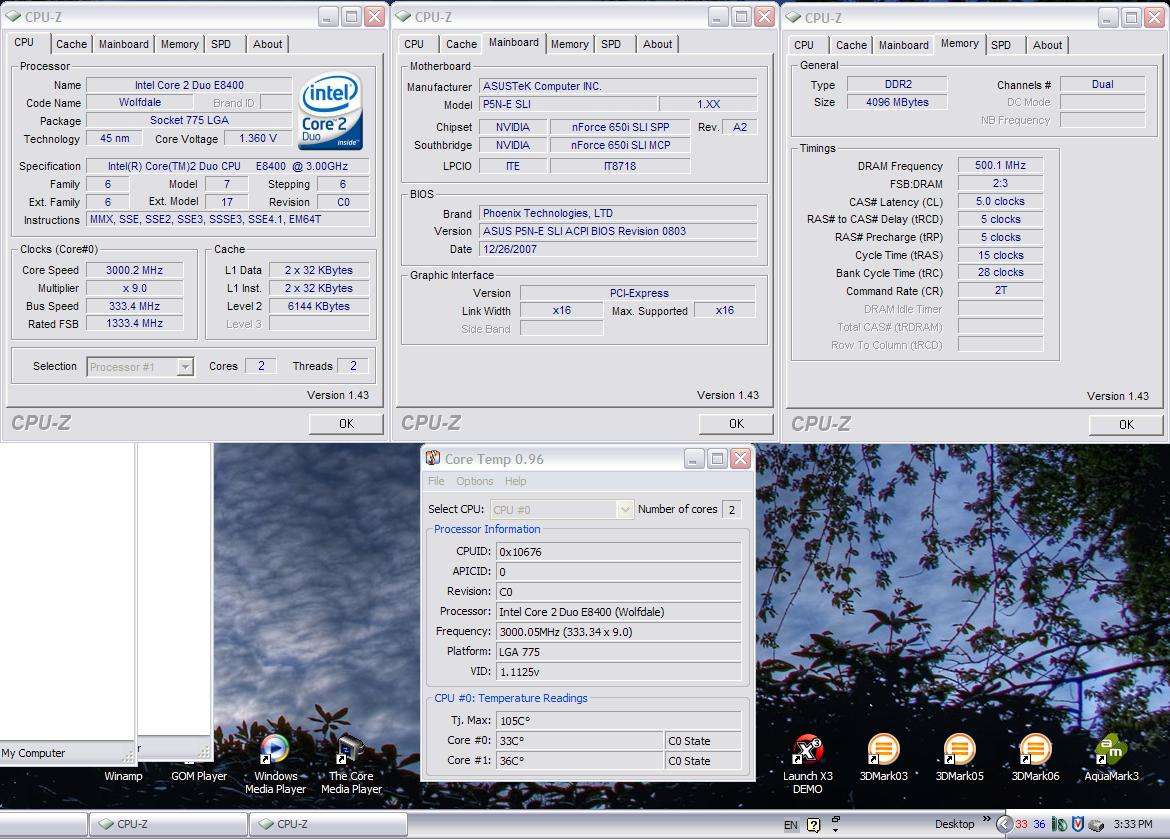
Task: Click the My Computer window title
Action: pyautogui.click(x=34, y=753)
